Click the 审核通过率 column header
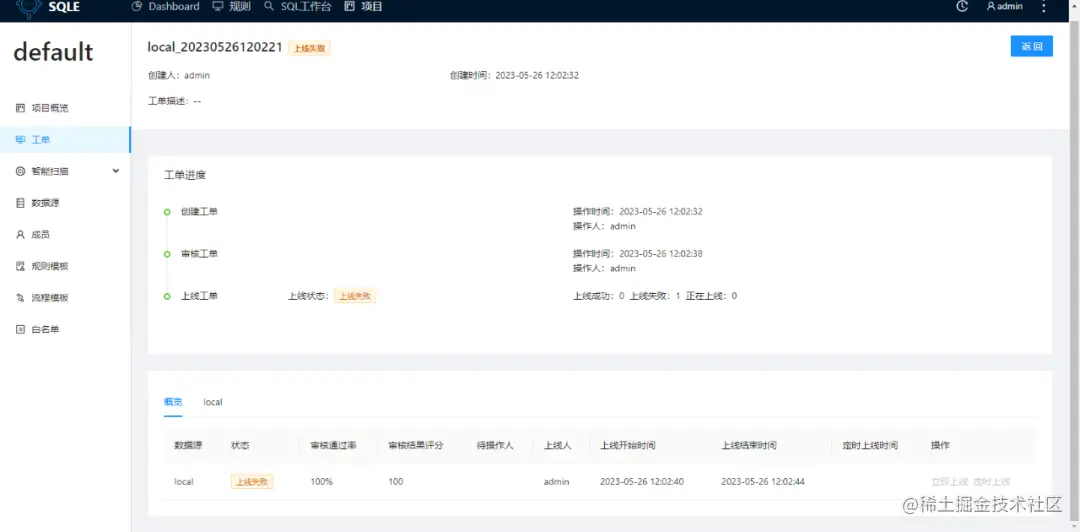Image resolution: width=1080 pixels, height=532 pixels. pyautogui.click(x=333, y=445)
